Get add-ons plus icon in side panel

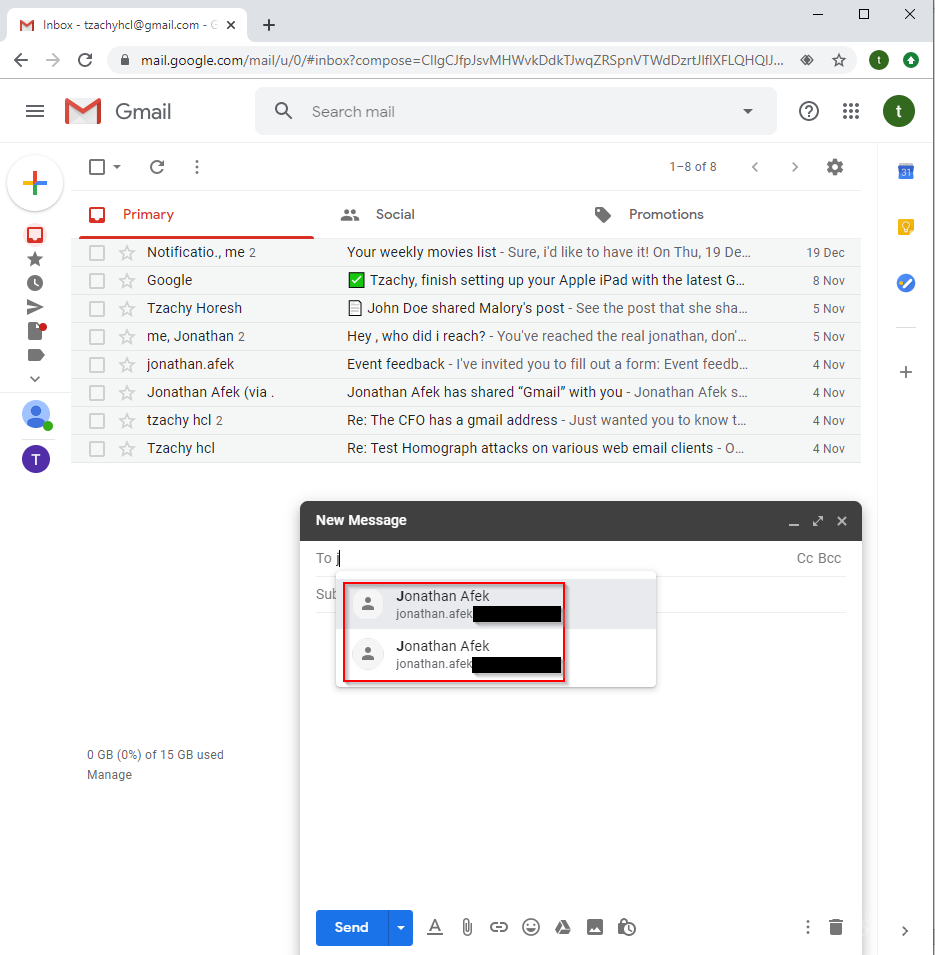coord(906,372)
